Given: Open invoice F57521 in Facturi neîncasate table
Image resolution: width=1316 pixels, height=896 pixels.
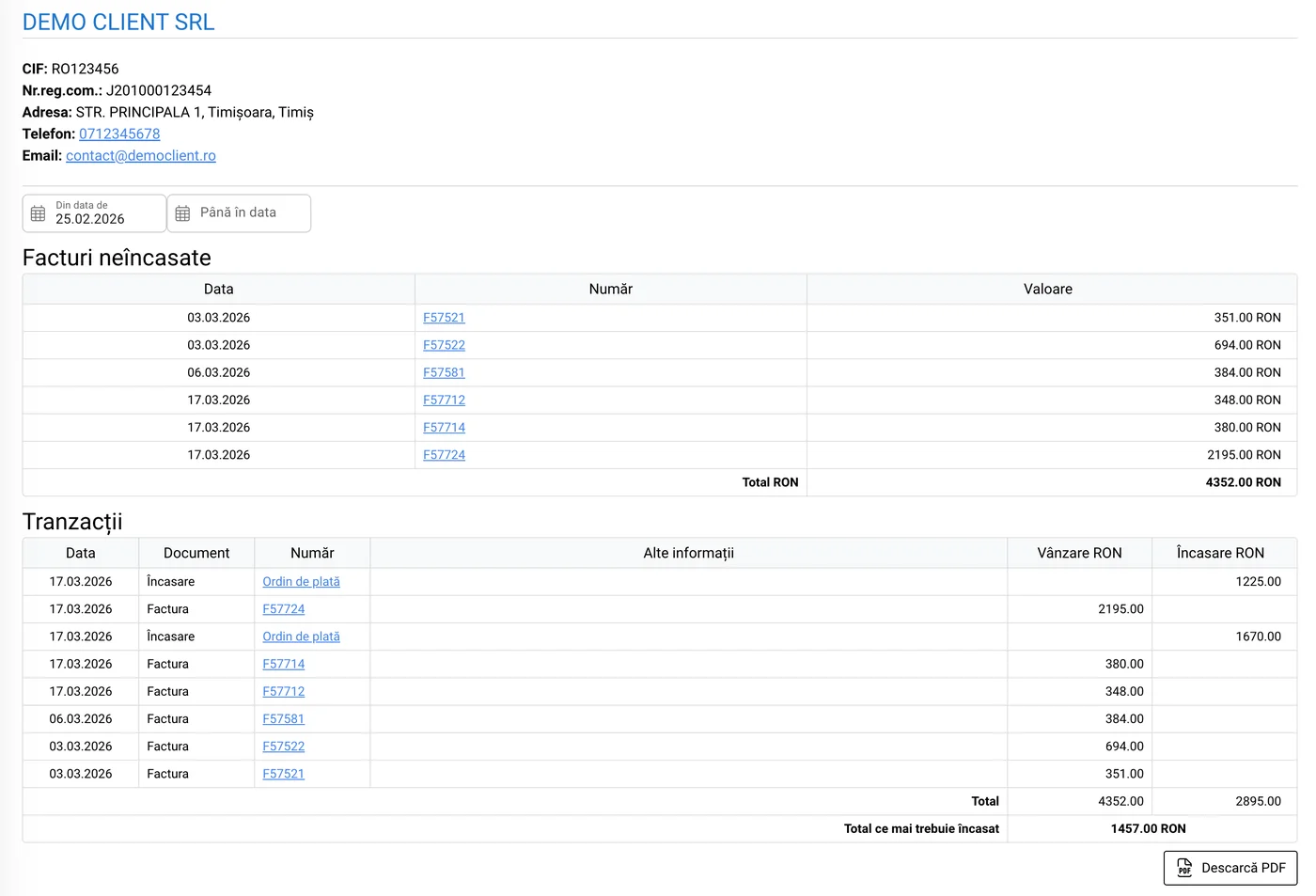Looking at the screenshot, I should click(444, 318).
